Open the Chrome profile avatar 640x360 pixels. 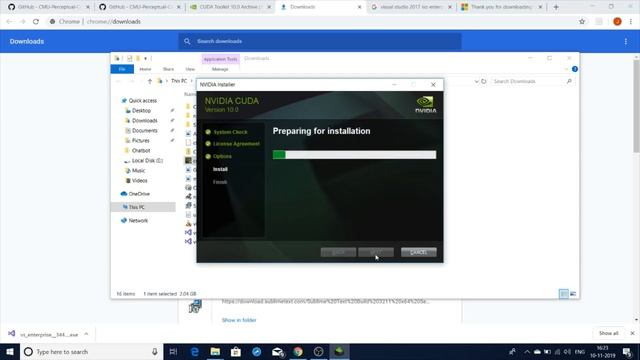coord(617,22)
